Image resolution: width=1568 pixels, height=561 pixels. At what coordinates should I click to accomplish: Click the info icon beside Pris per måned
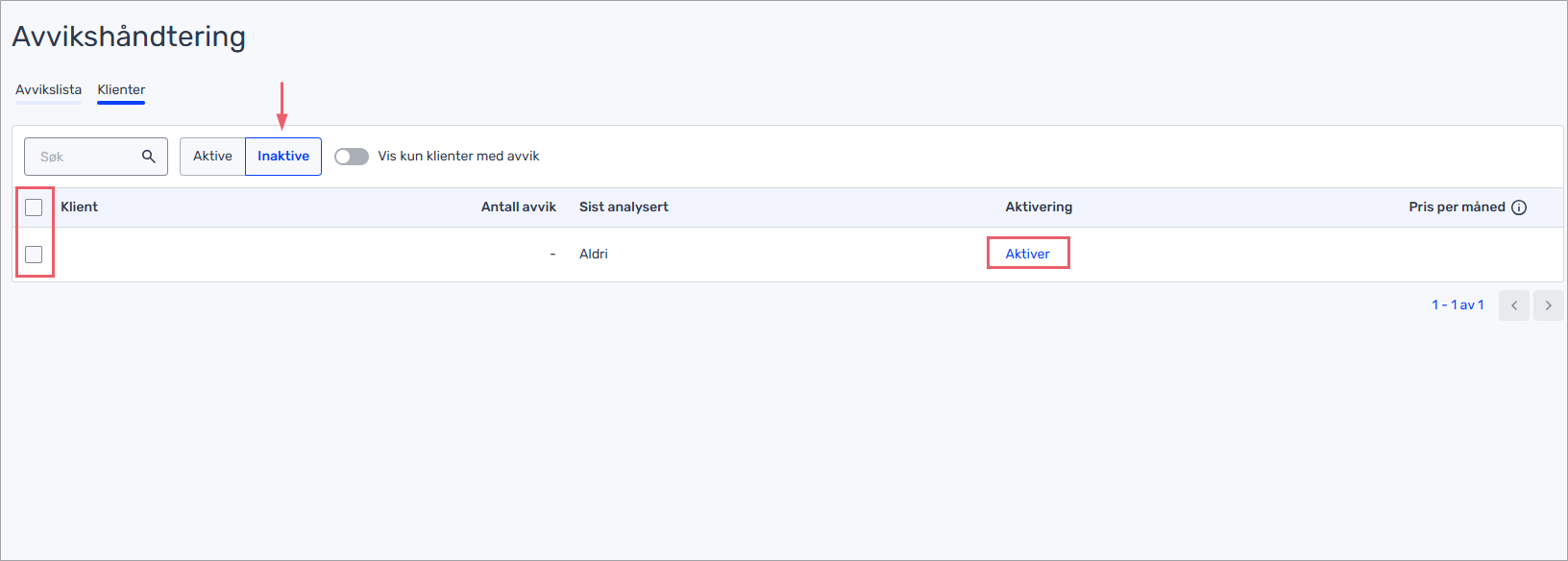point(1519,207)
